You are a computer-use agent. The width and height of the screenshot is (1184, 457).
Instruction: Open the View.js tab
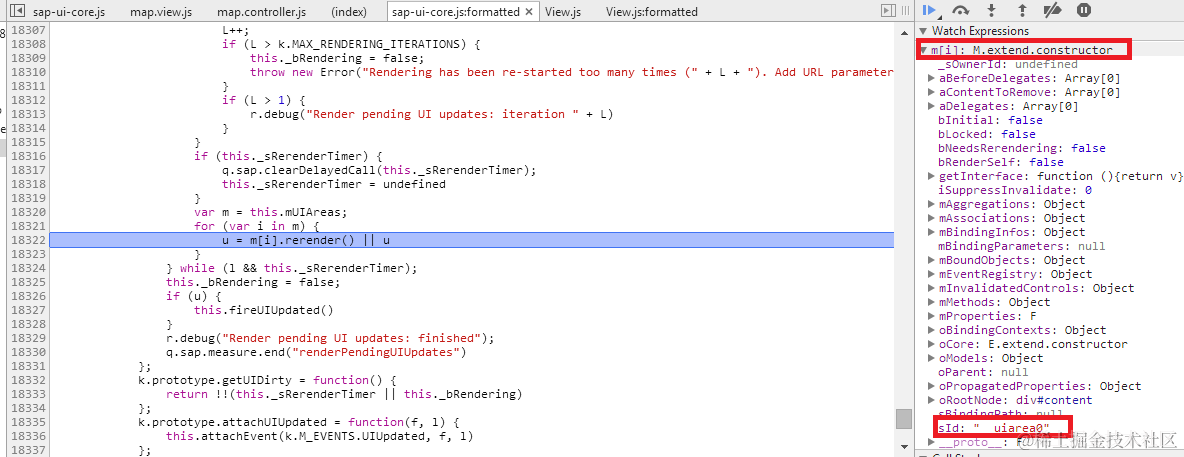563,11
